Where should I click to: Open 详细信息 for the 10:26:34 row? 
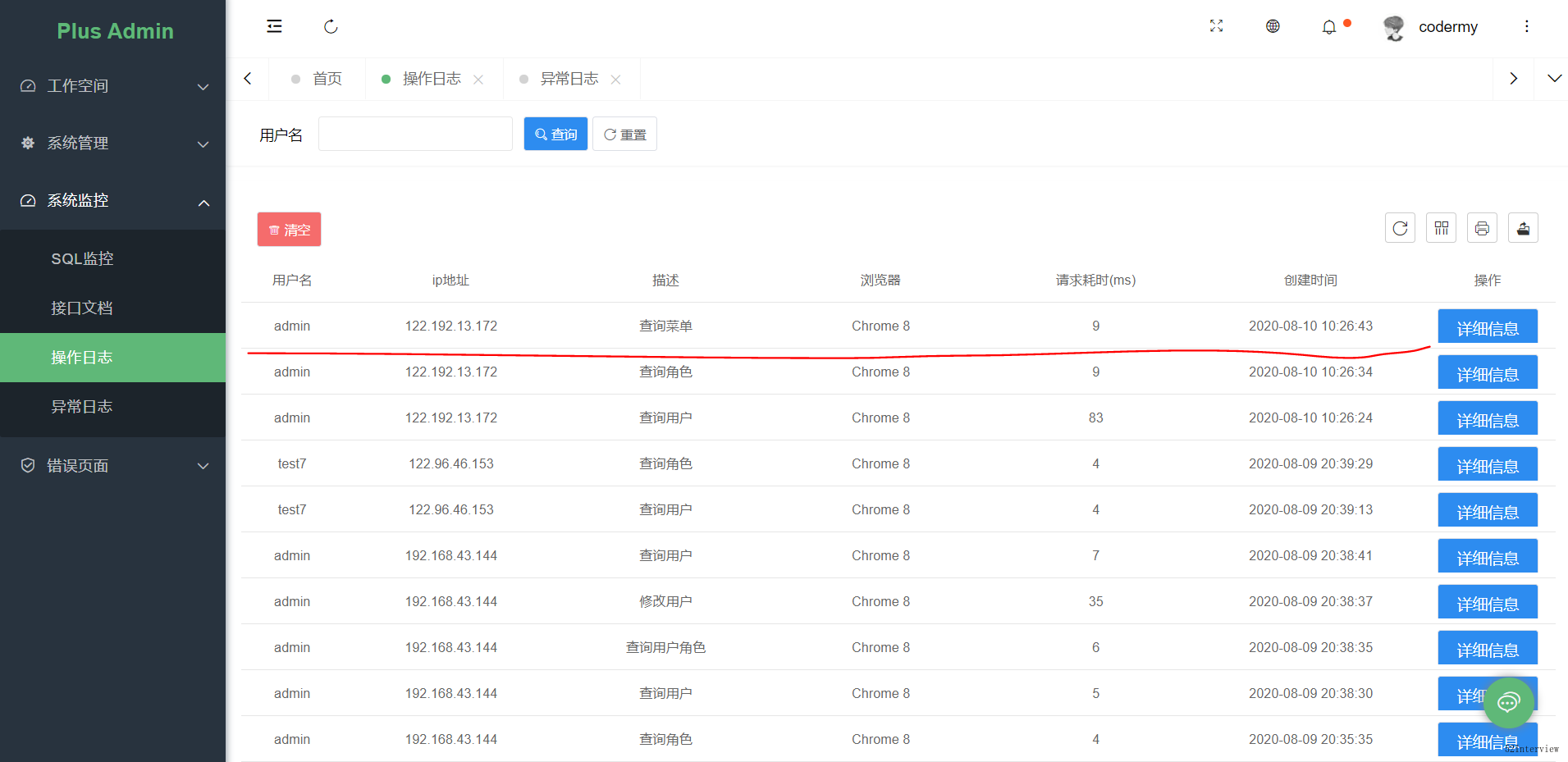pyautogui.click(x=1488, y=374)
